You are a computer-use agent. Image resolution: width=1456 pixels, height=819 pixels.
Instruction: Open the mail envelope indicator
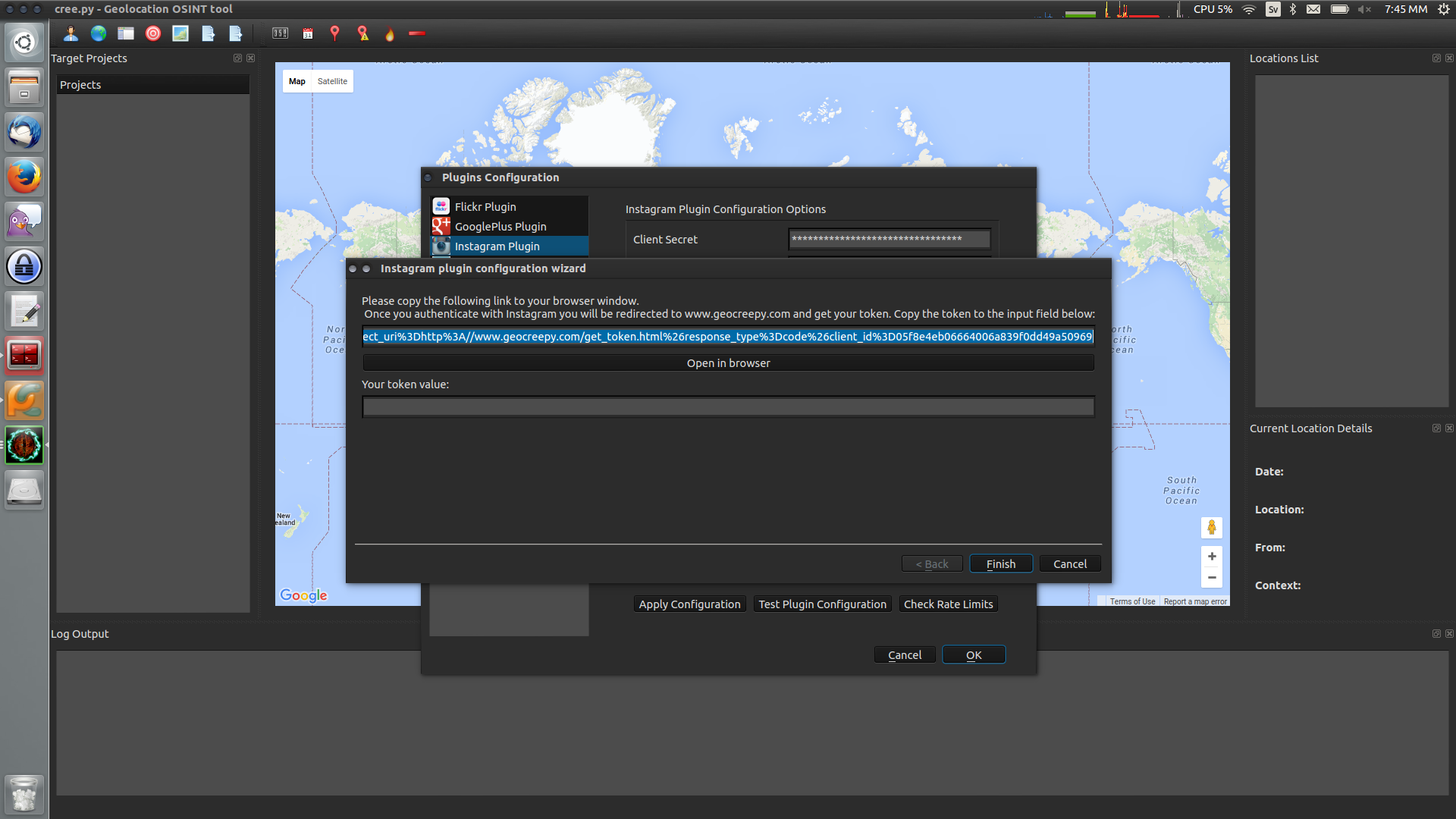(1313, 9)
